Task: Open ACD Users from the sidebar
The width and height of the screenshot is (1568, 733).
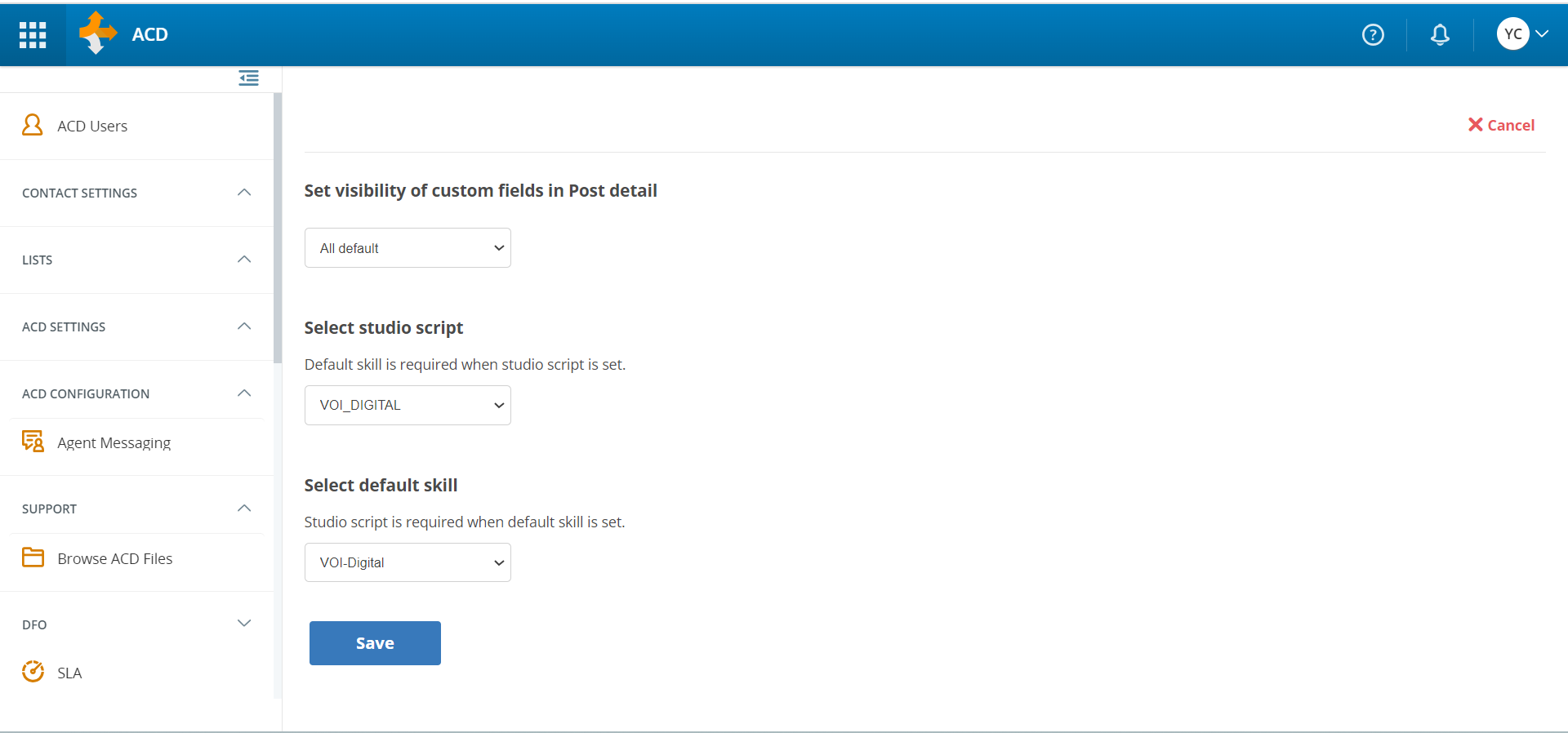Action: pyautogui.click(x=92, y=127)
